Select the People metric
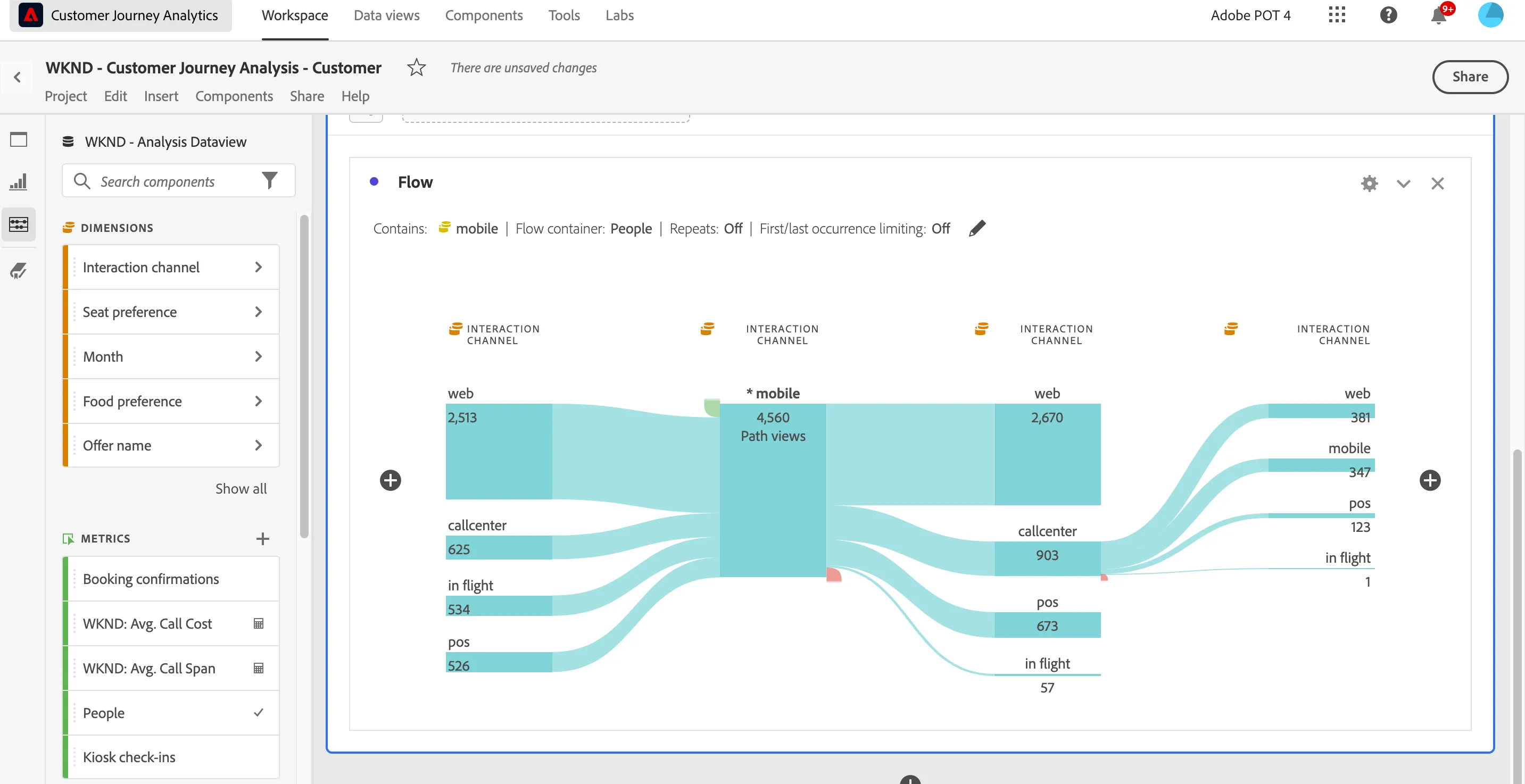1525x784 pixels. [x=170, y=713]
